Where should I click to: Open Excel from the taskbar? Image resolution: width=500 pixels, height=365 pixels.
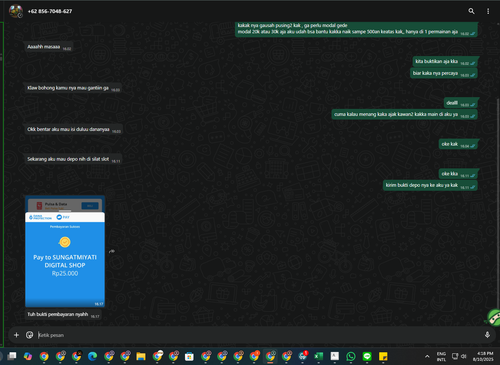tap(318, 356)
